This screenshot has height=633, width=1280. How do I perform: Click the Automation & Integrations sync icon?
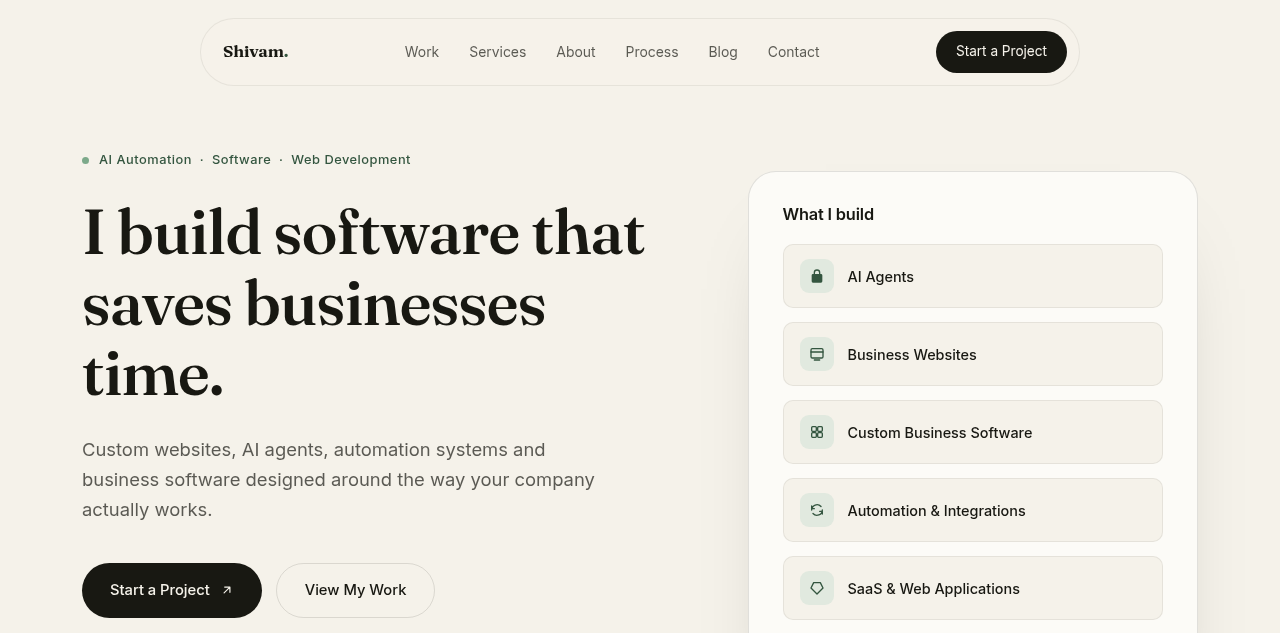(817, 510)
